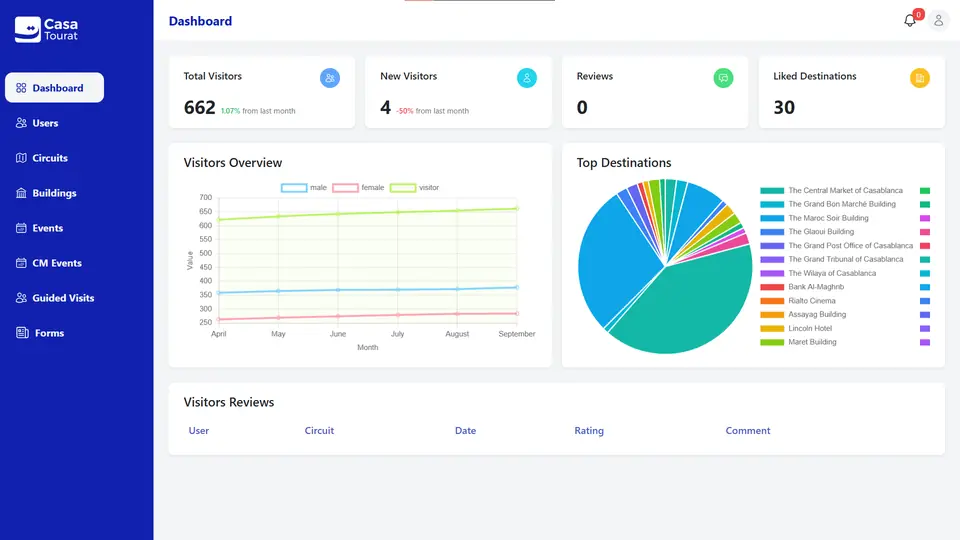This screenshot has width=960, height=540.
Task: Click the Guided Visits people icon
Action: (21, 298)
